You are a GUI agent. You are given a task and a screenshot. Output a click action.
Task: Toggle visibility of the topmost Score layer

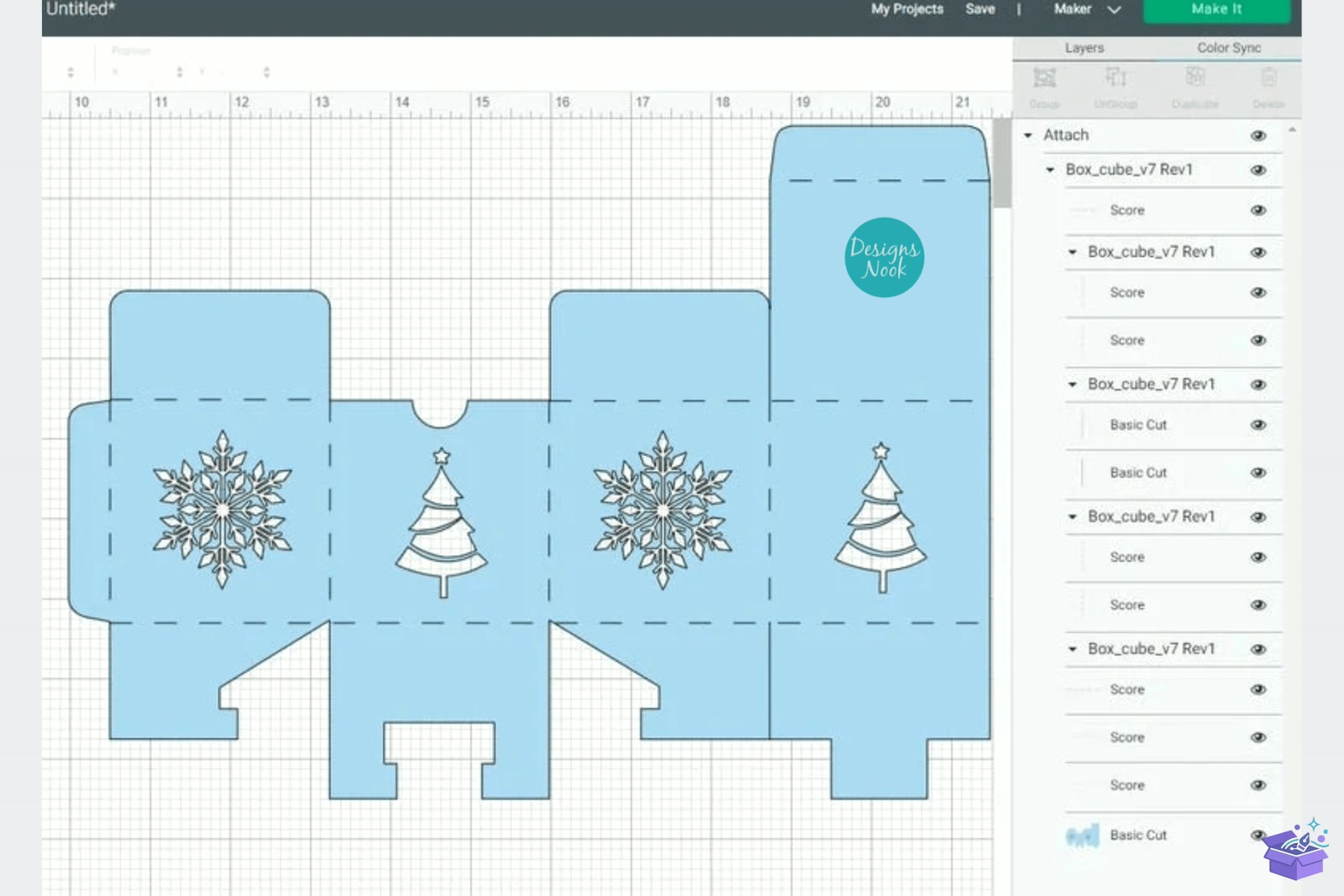click(x=1257, y=210)
